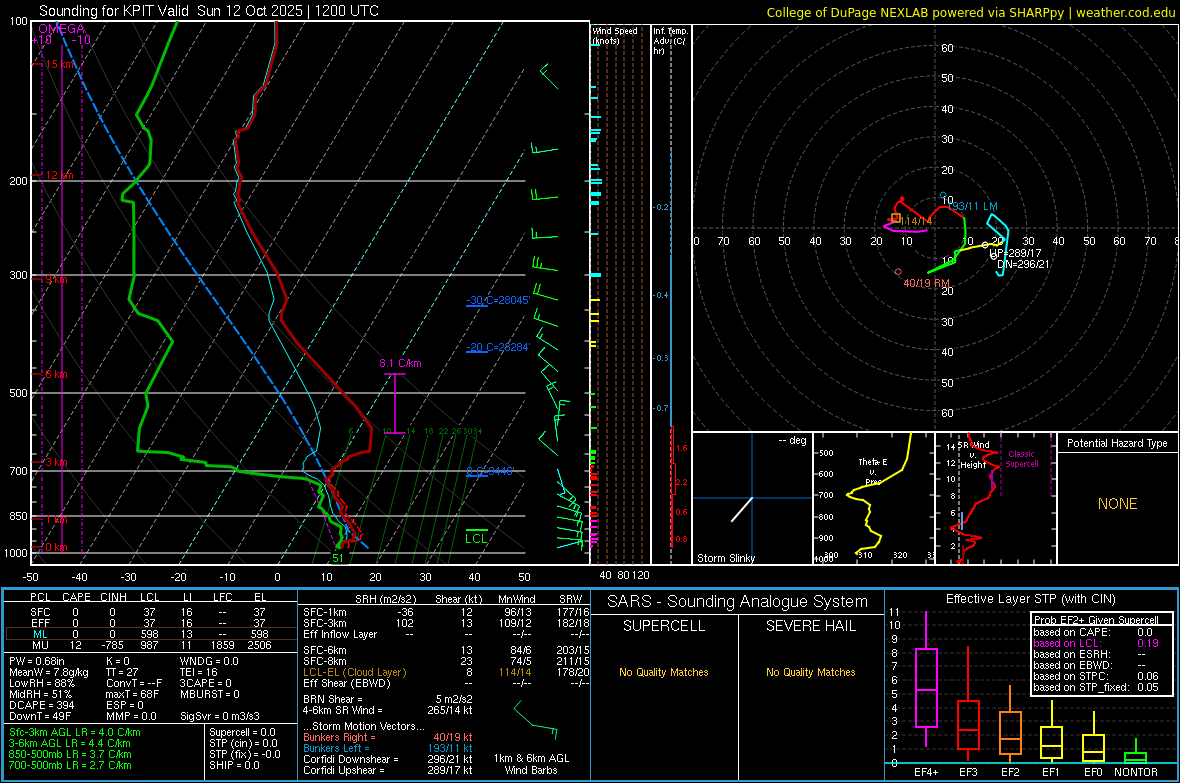This screenshot has height=783, width=1180.
Task: Click the SR Wind v. Height label
Action: click(x=973, y=455)
